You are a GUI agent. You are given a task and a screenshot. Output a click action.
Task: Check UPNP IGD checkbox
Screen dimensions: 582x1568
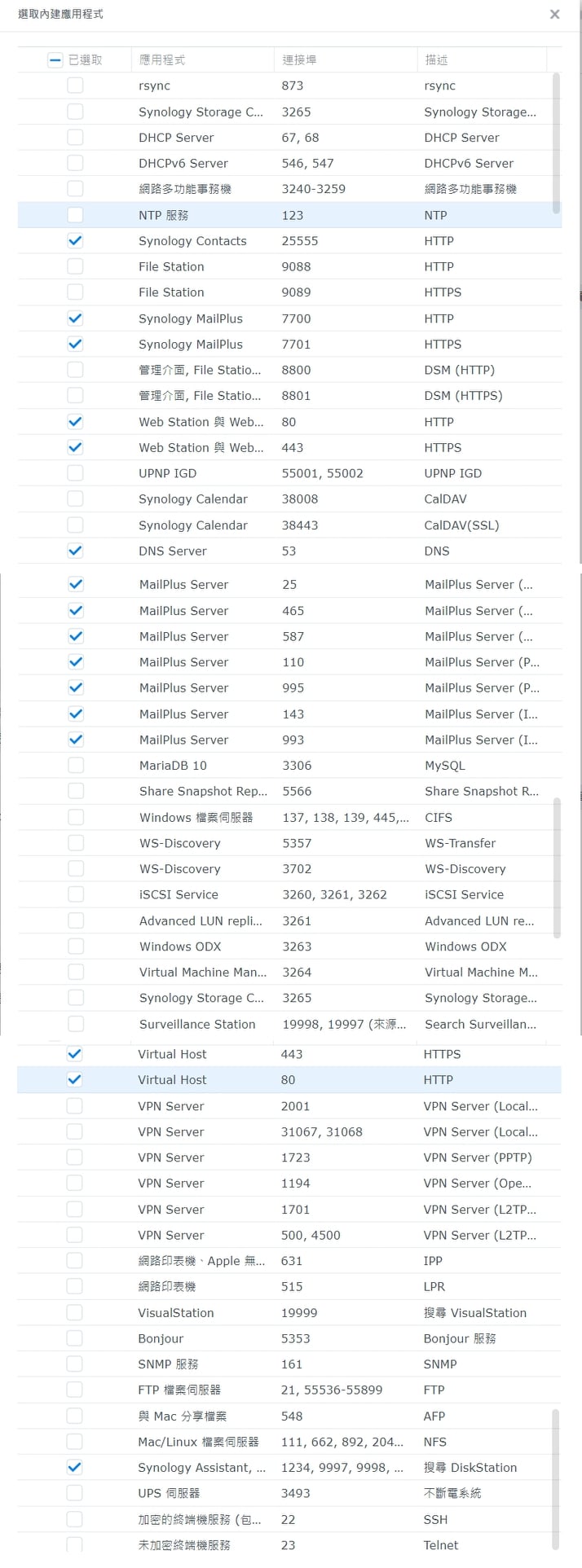coord(75,473)
